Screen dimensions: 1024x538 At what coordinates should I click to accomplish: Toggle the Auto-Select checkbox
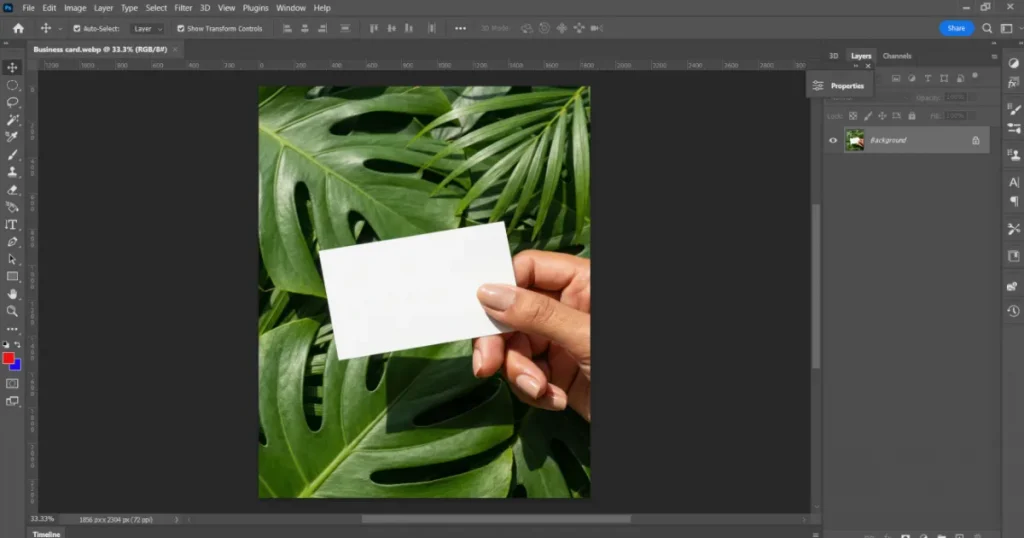[x=77, y=29]
